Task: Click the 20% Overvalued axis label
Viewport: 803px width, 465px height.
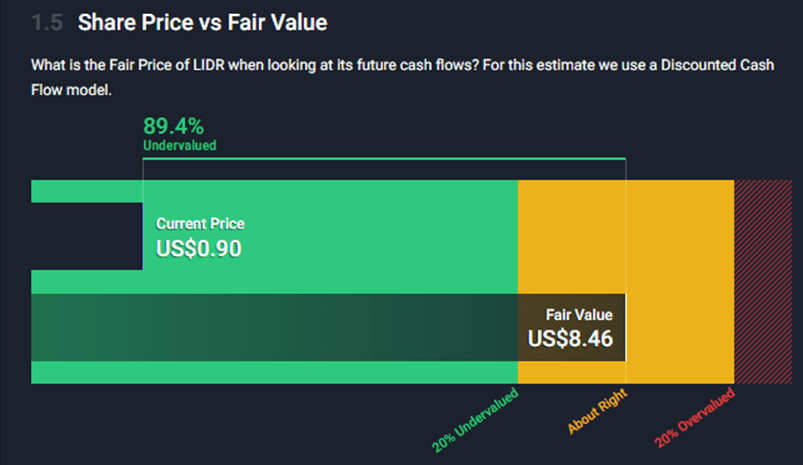Action: point(695,417)
